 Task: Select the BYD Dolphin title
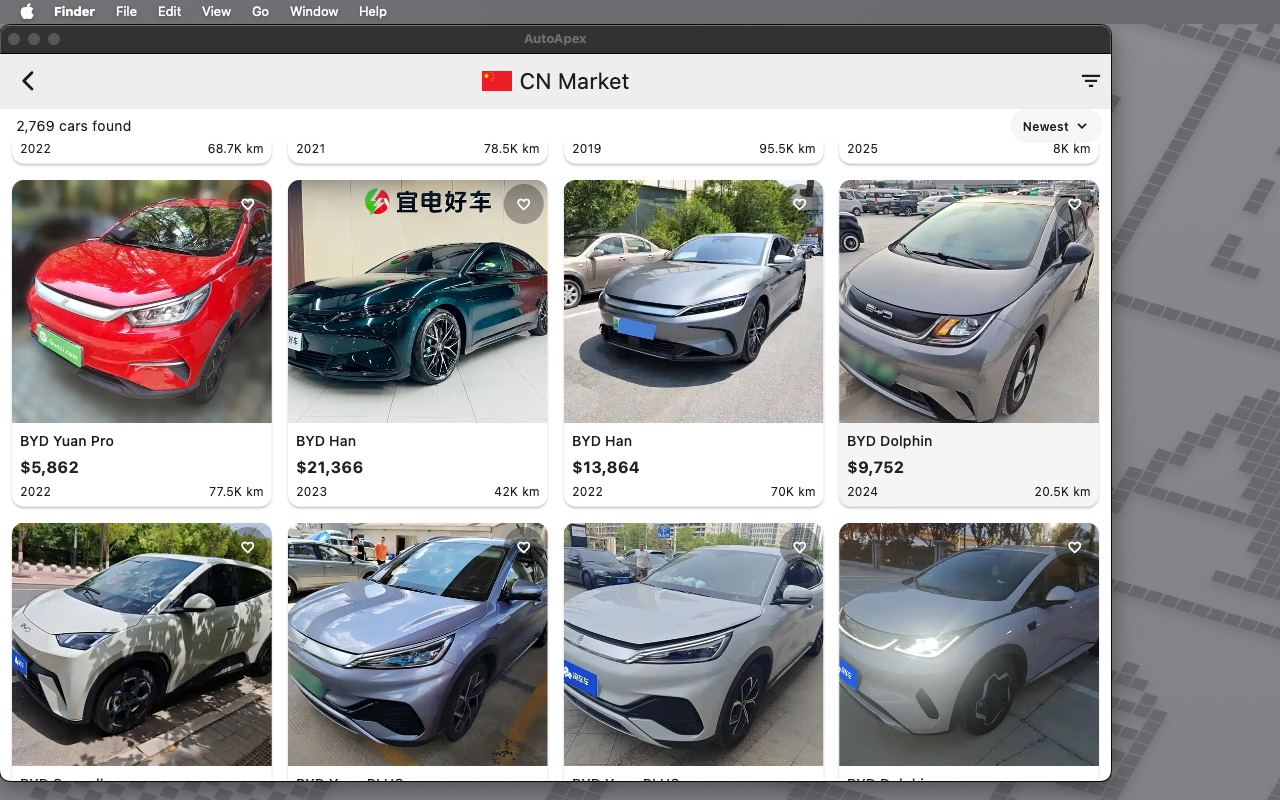click(890, 441)
